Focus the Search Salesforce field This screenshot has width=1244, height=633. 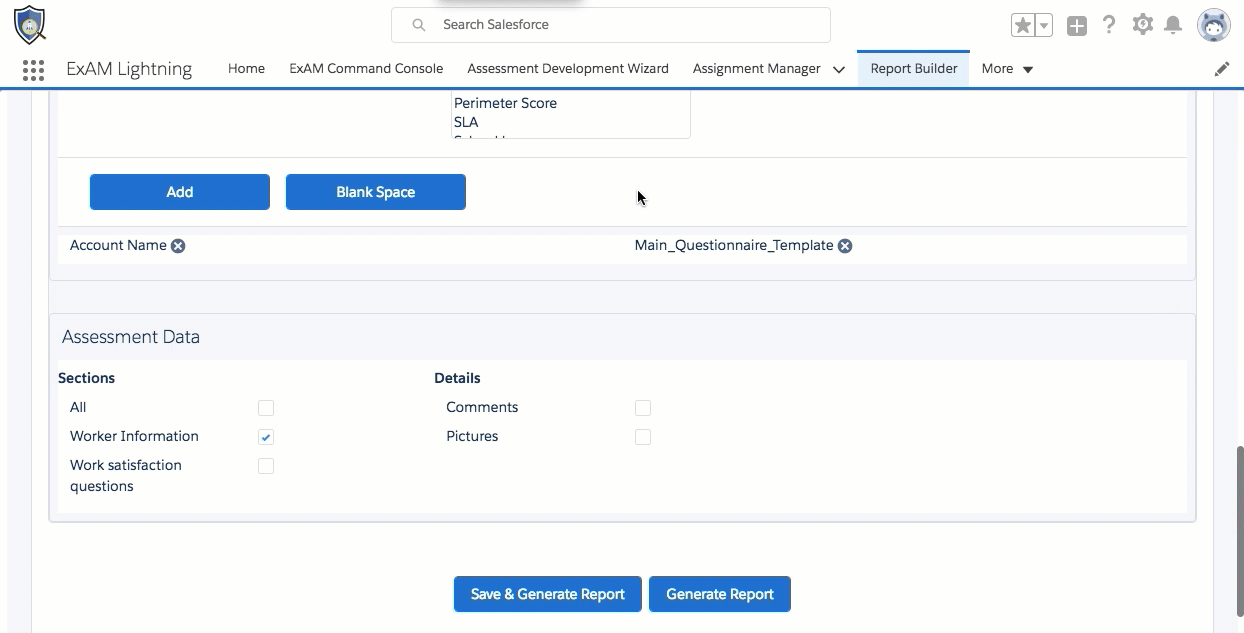click(611, 25)
